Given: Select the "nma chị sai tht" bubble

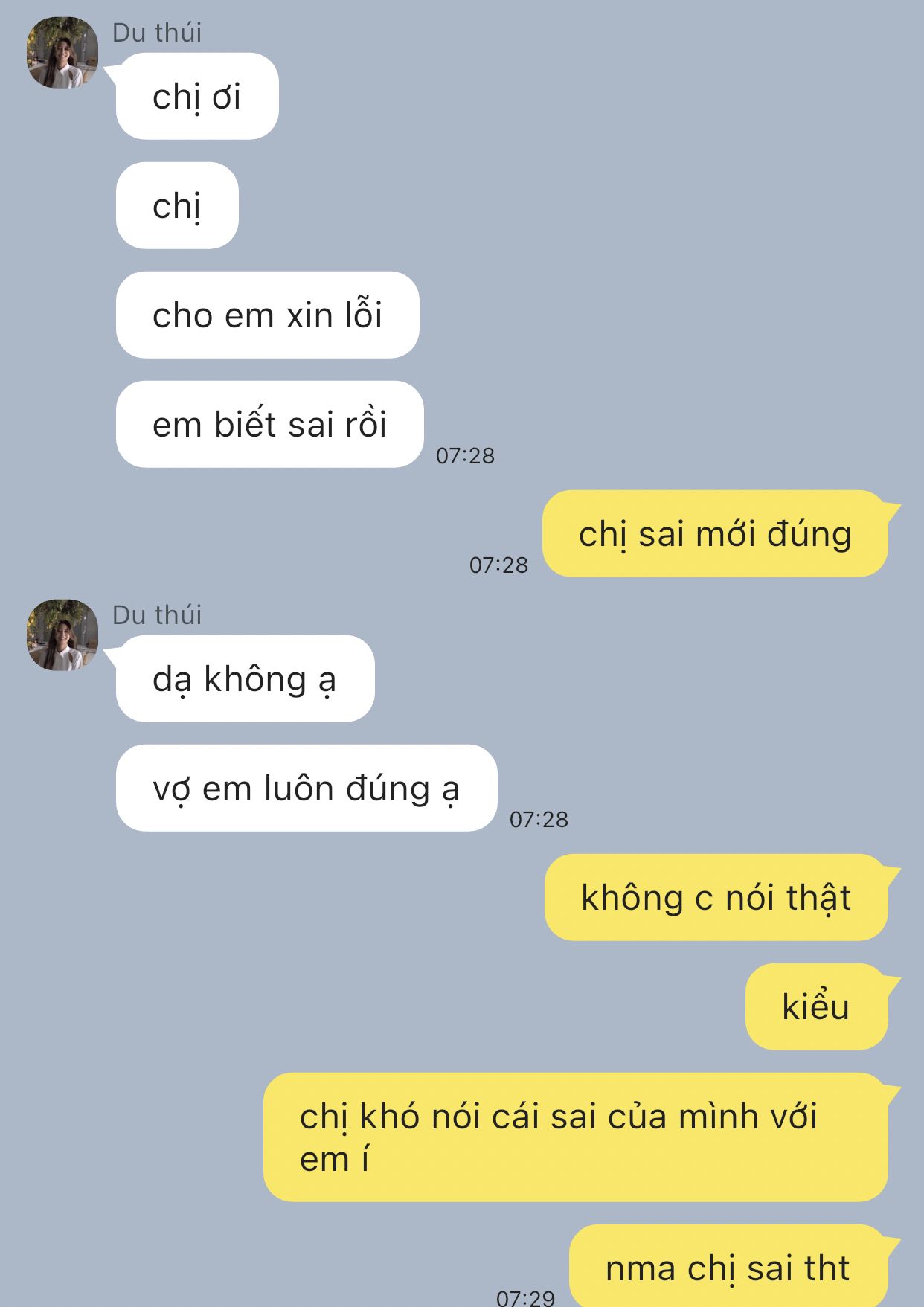Looking at the screenshot, I should [729, 1266].
